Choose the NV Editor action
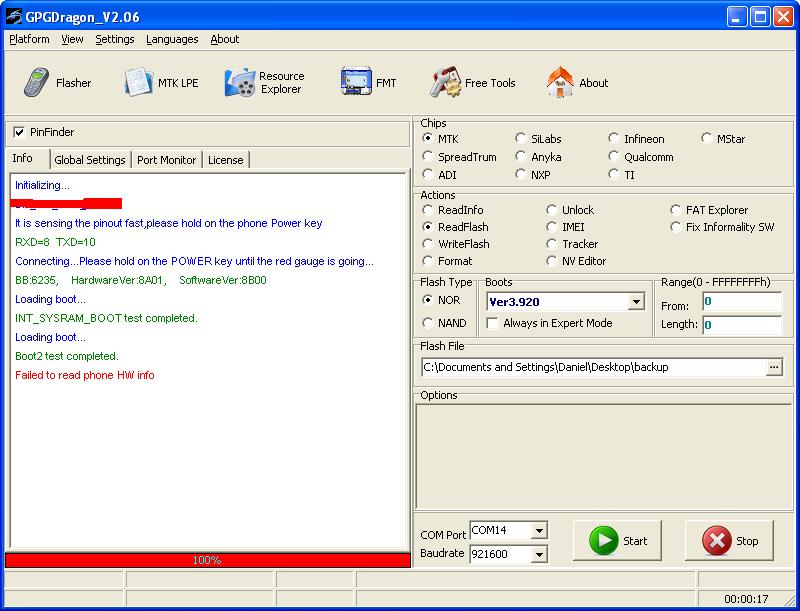Viewport: 800px width, 611px height. [x=551, y=261]
